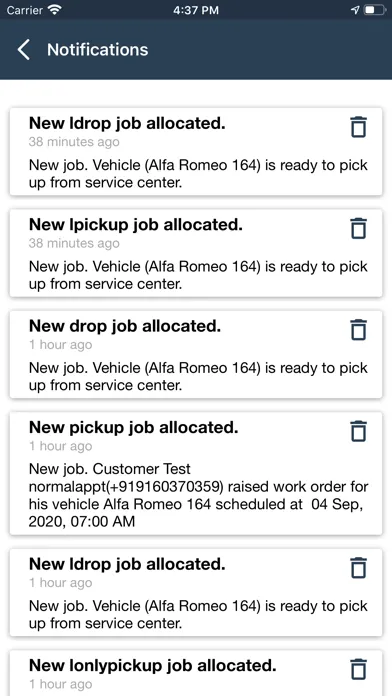The width and height of the screenshot is (392, 696).
Task: Tap the Wi-Fi icon in status bar
Action: [x=55, y=10]
